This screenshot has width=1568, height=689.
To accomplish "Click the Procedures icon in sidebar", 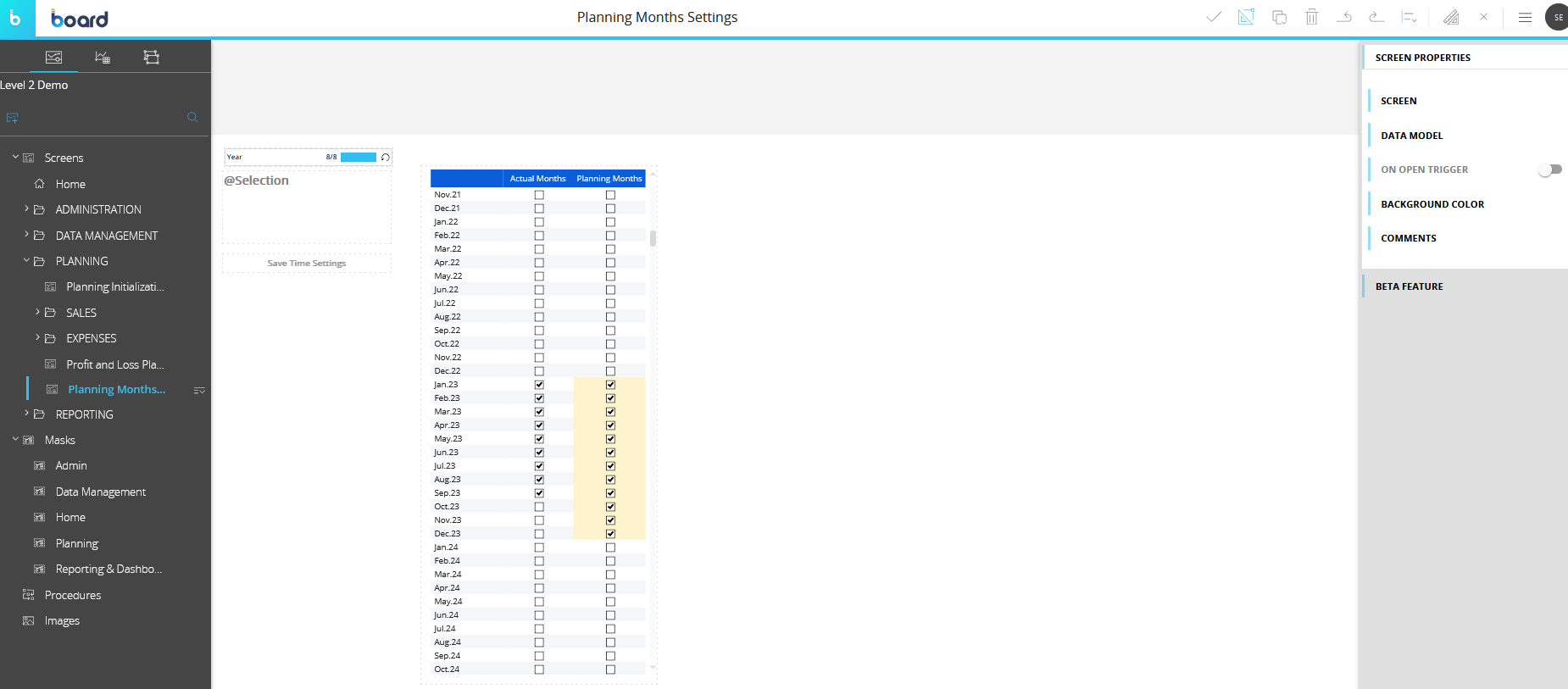I will 28,595.
